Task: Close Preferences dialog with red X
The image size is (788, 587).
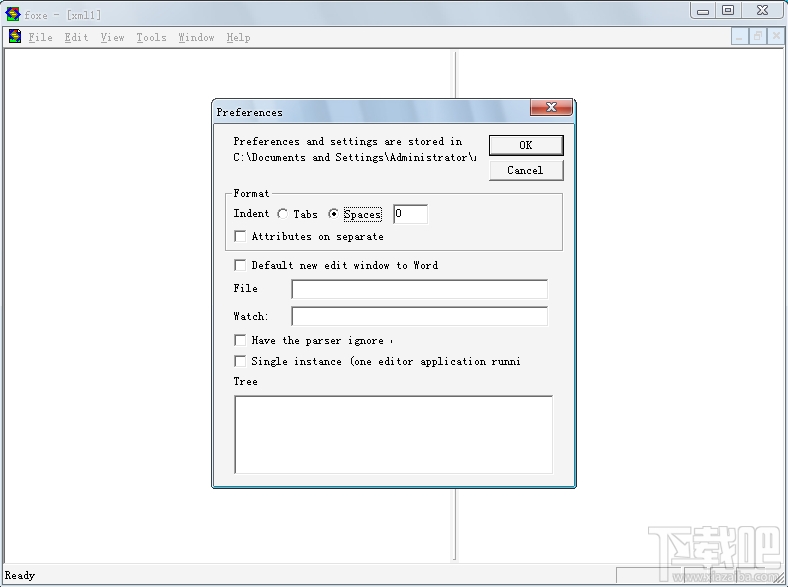Action: point(551,107)
